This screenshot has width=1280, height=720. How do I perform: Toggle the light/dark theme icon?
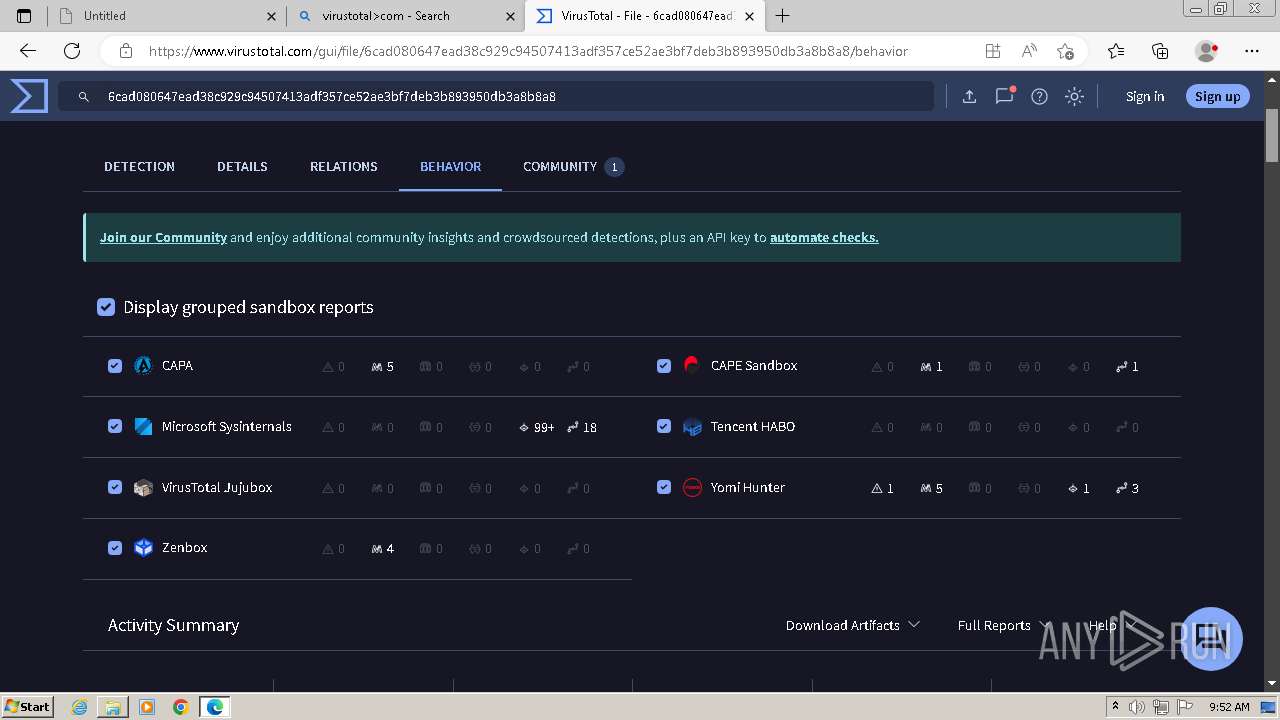point(1074,96)
